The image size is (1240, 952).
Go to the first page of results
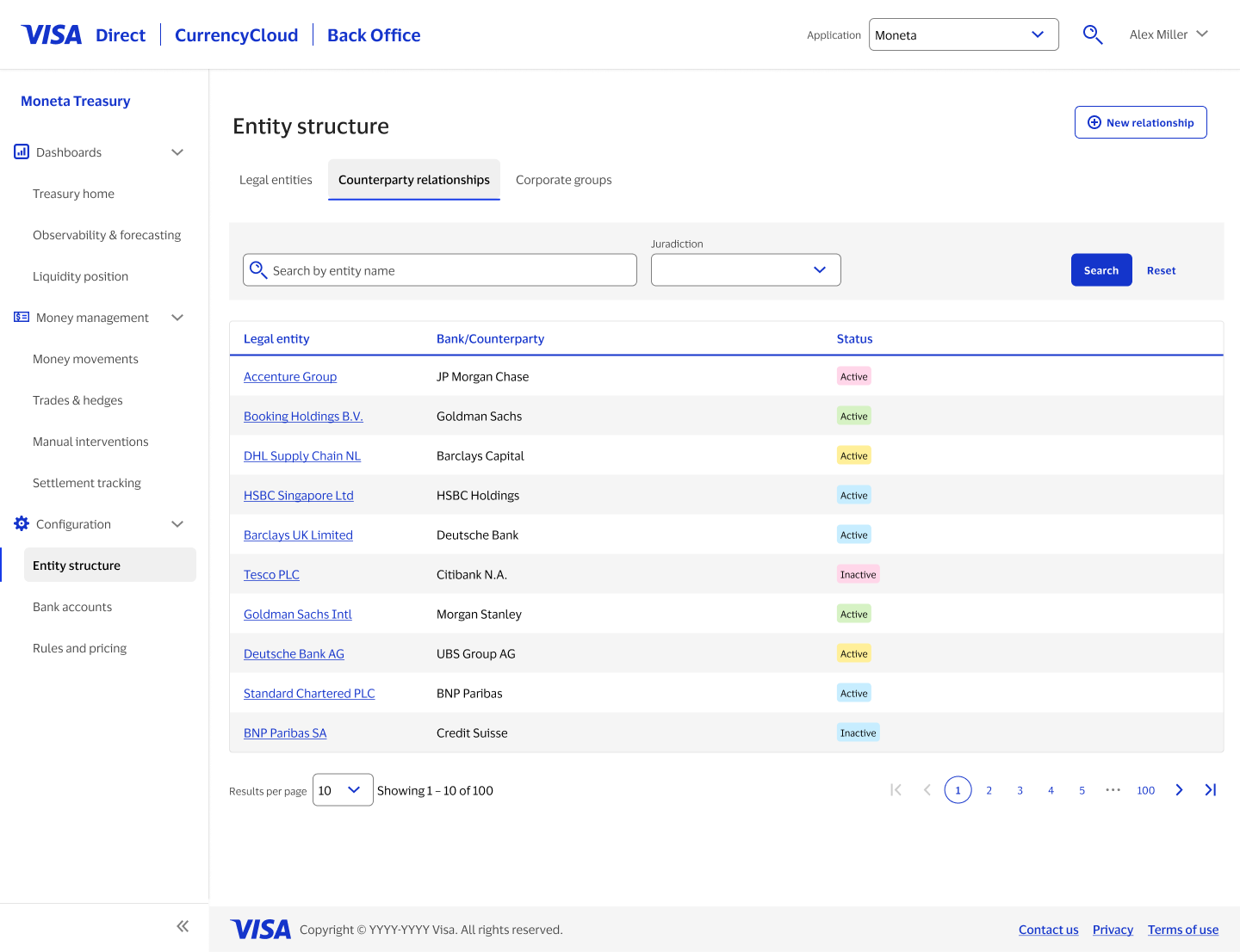tap(896, 789)
